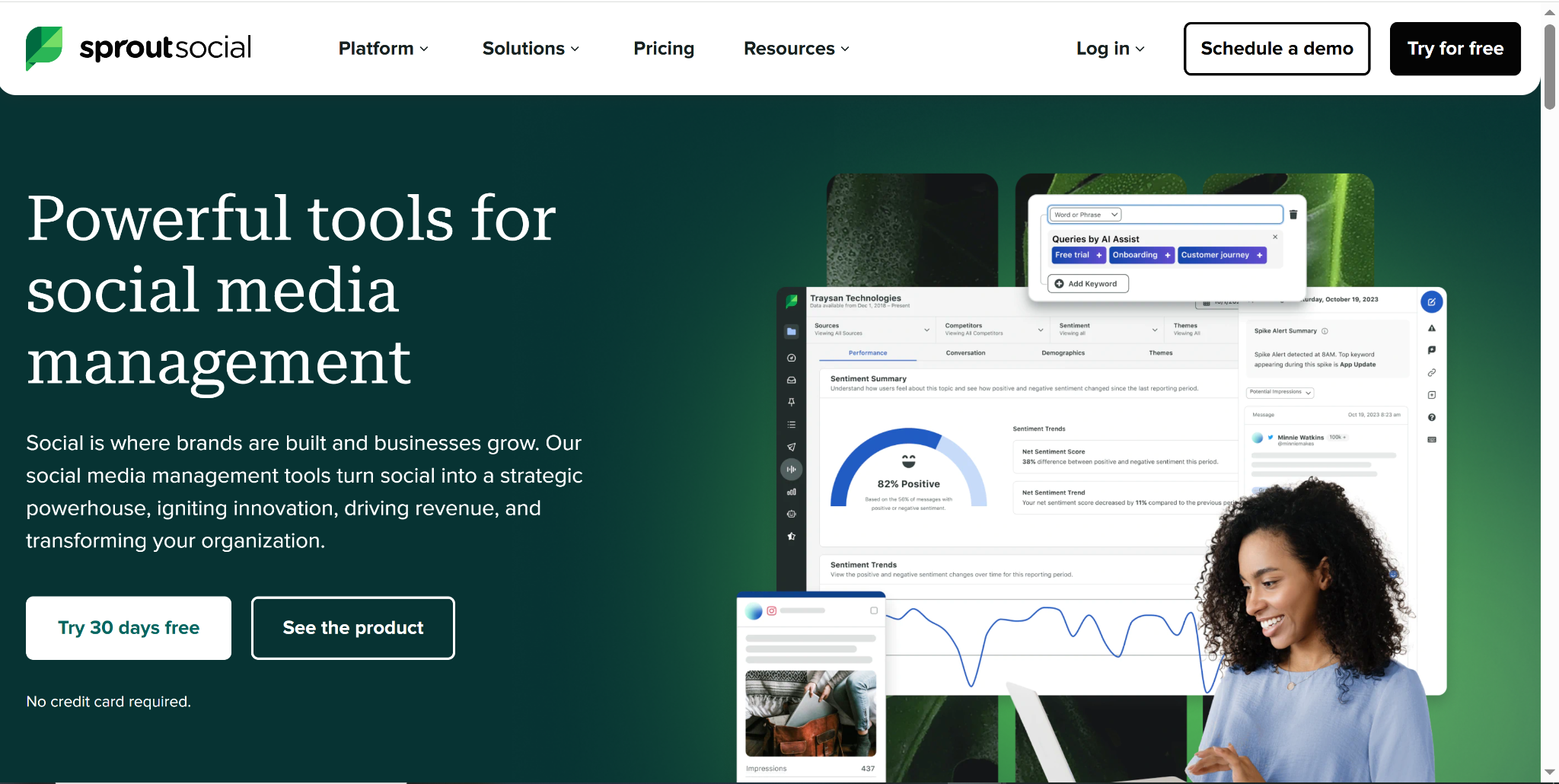
Task: Open the Platform menu
Action: click(384, 49)
